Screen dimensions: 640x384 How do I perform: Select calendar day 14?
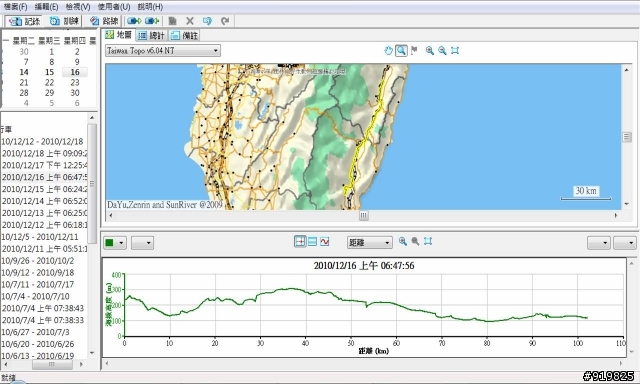point(24,72)
